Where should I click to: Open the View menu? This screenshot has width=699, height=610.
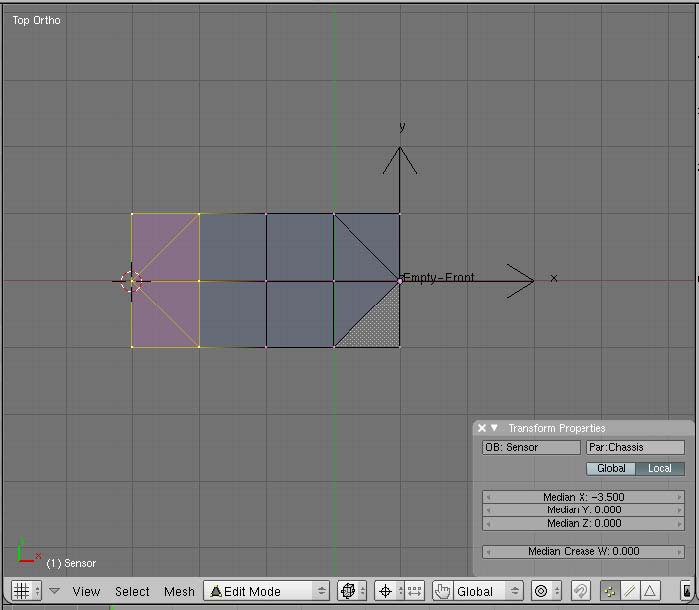[x=86, y=591]
